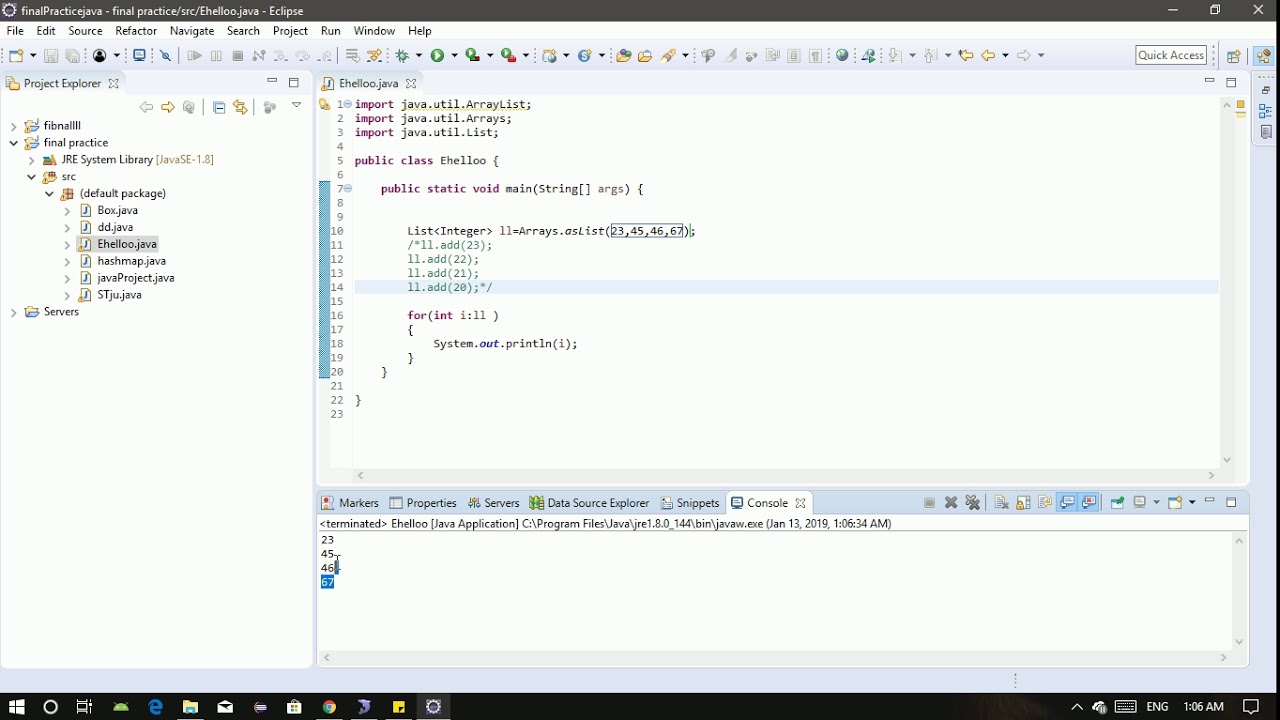This screenshot has width=1280, height=720.
Task: Click the External Tools run icon
Action: [x=509, y=56]
